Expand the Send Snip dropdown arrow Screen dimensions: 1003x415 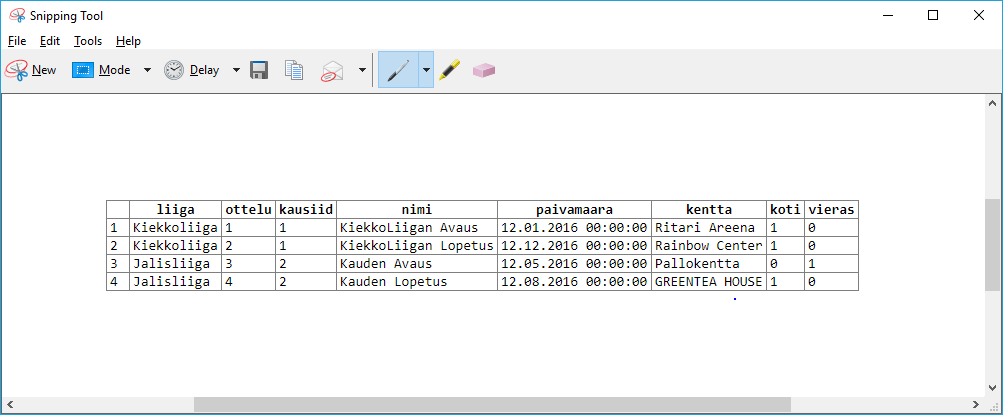(362, 70)
